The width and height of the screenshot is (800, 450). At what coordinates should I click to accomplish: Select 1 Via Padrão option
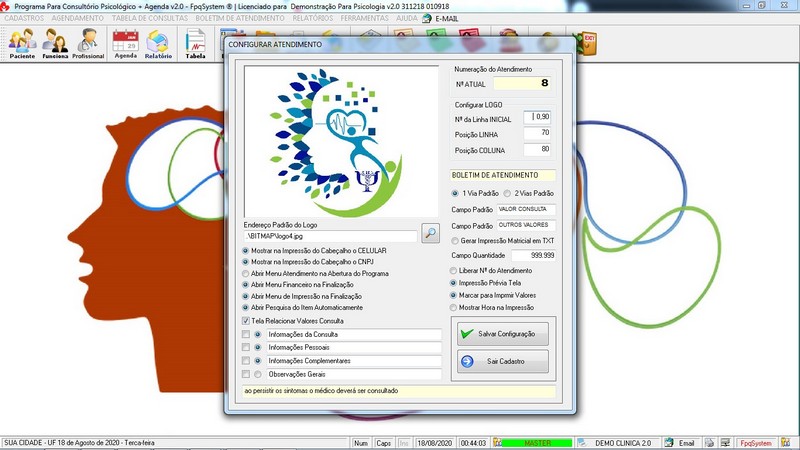tap(455, 193)
